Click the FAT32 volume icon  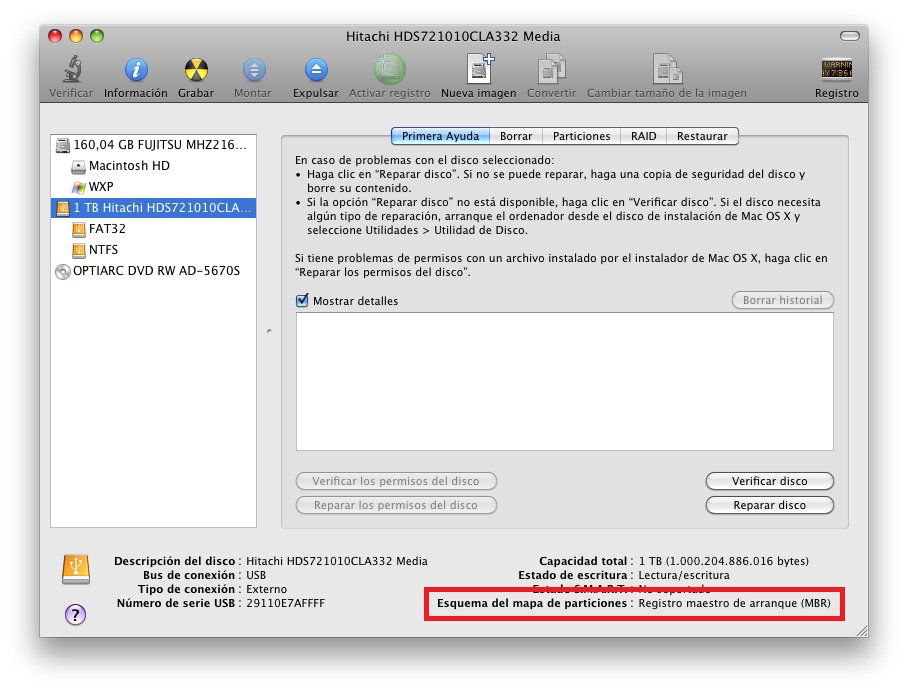(79, 229)
